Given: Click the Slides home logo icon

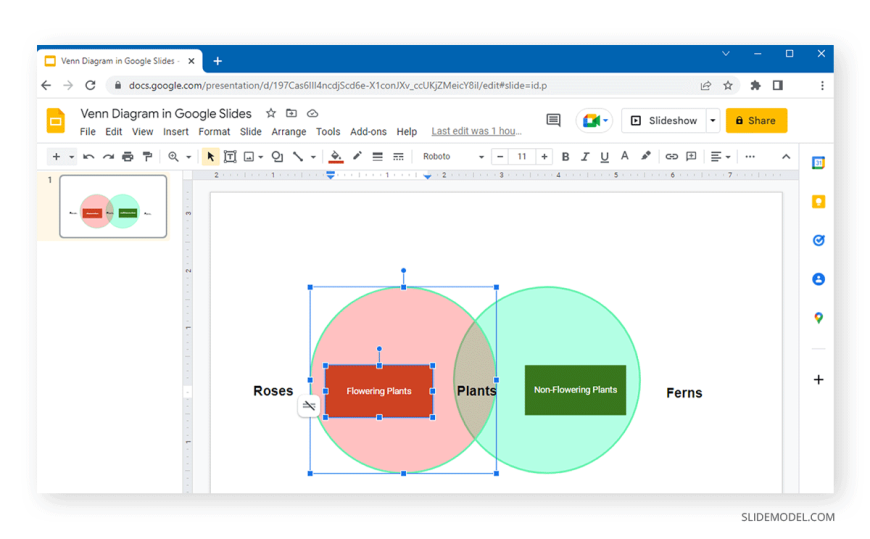Looking at the screenshot, I should (55, 120).
